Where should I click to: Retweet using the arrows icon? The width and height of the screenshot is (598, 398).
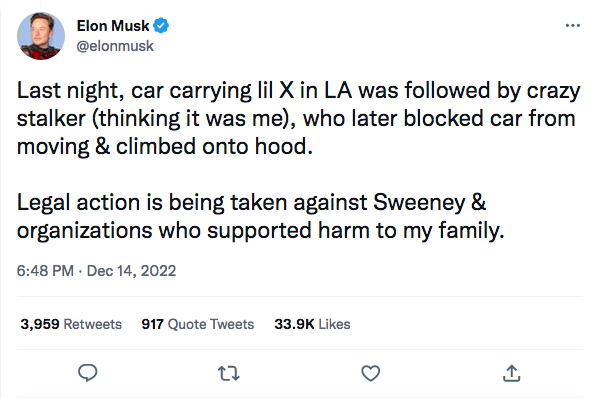[x=228, y=373]
